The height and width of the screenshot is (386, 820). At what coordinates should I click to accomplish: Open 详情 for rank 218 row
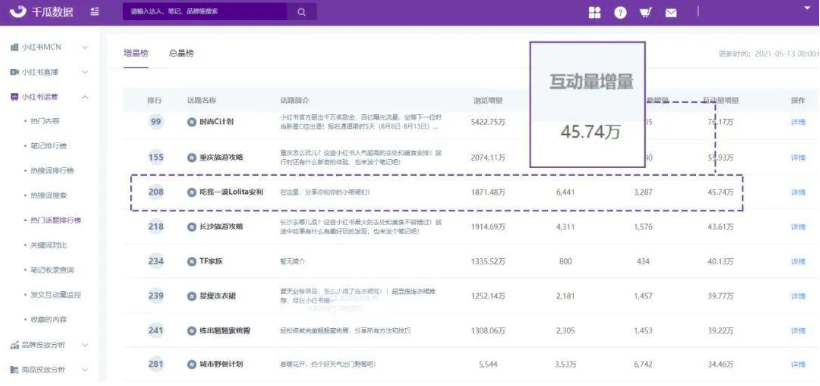(x=798, y=227)
